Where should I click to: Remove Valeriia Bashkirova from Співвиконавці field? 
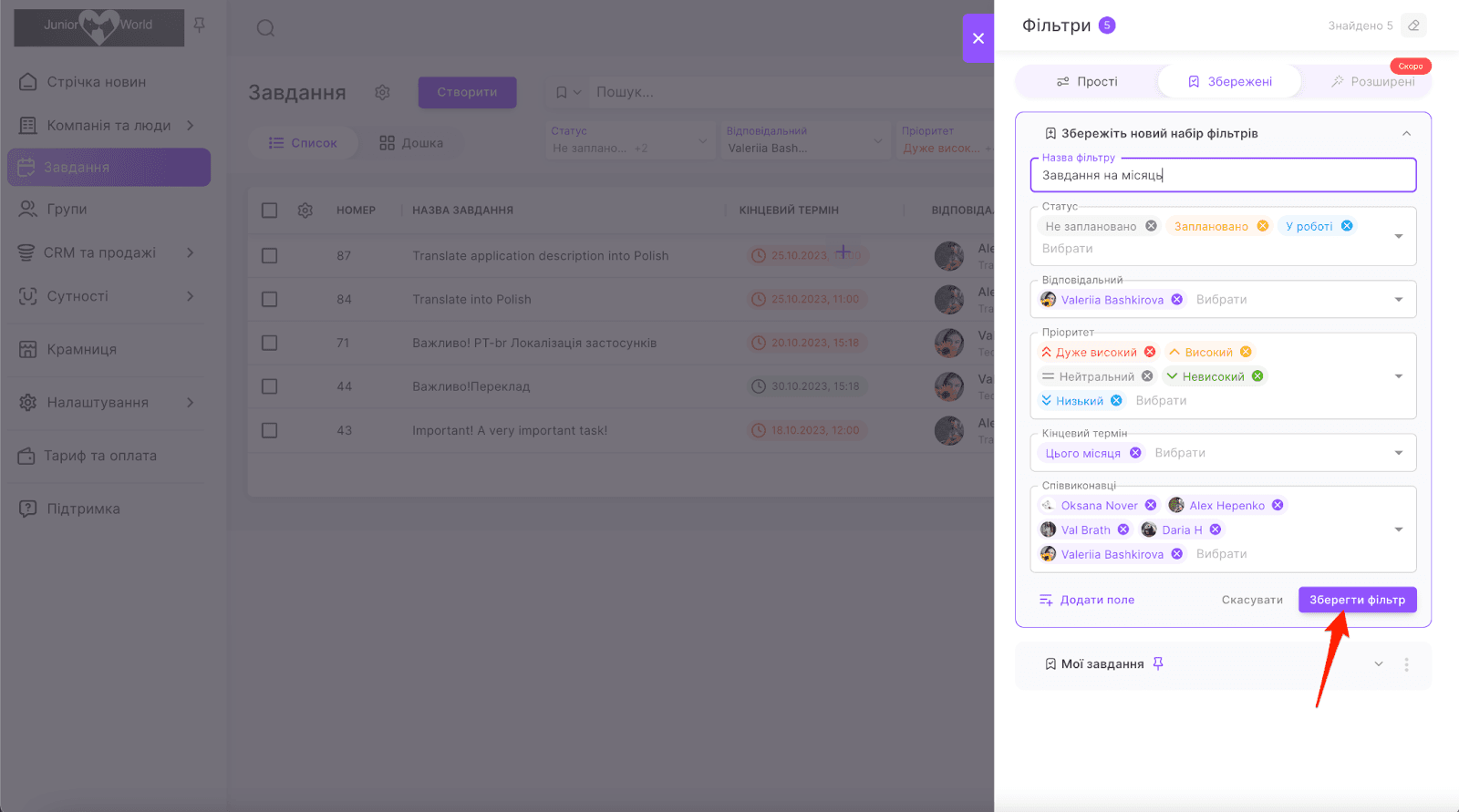[x=1177, y=554]
